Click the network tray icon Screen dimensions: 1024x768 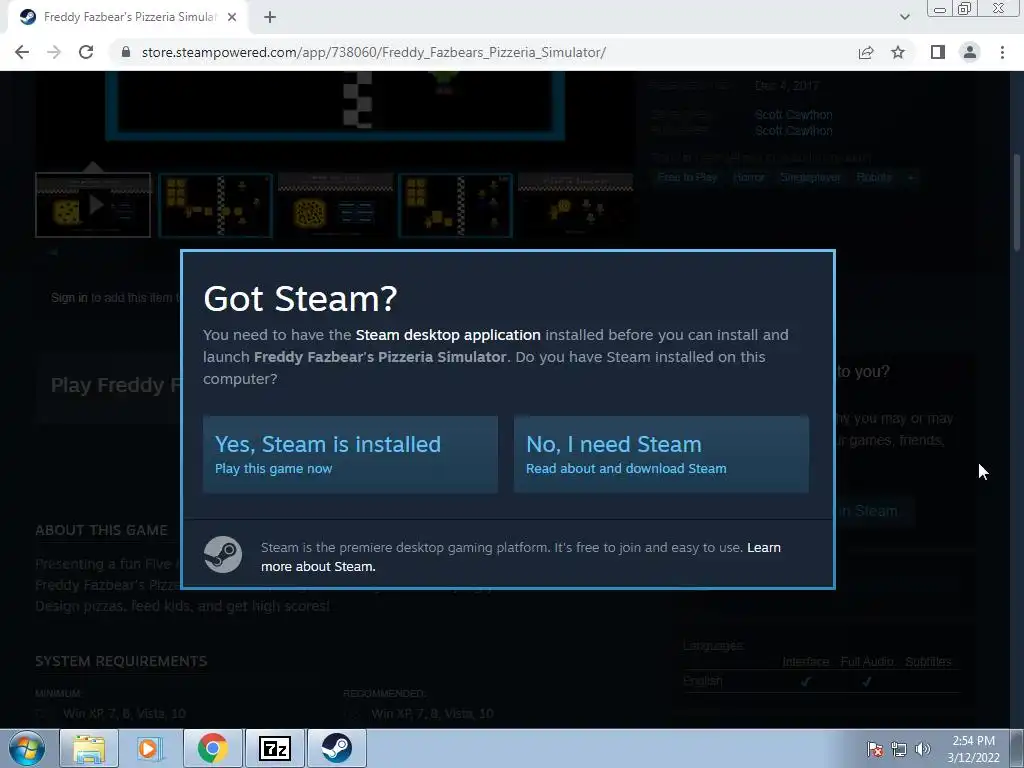coord(899,749)
